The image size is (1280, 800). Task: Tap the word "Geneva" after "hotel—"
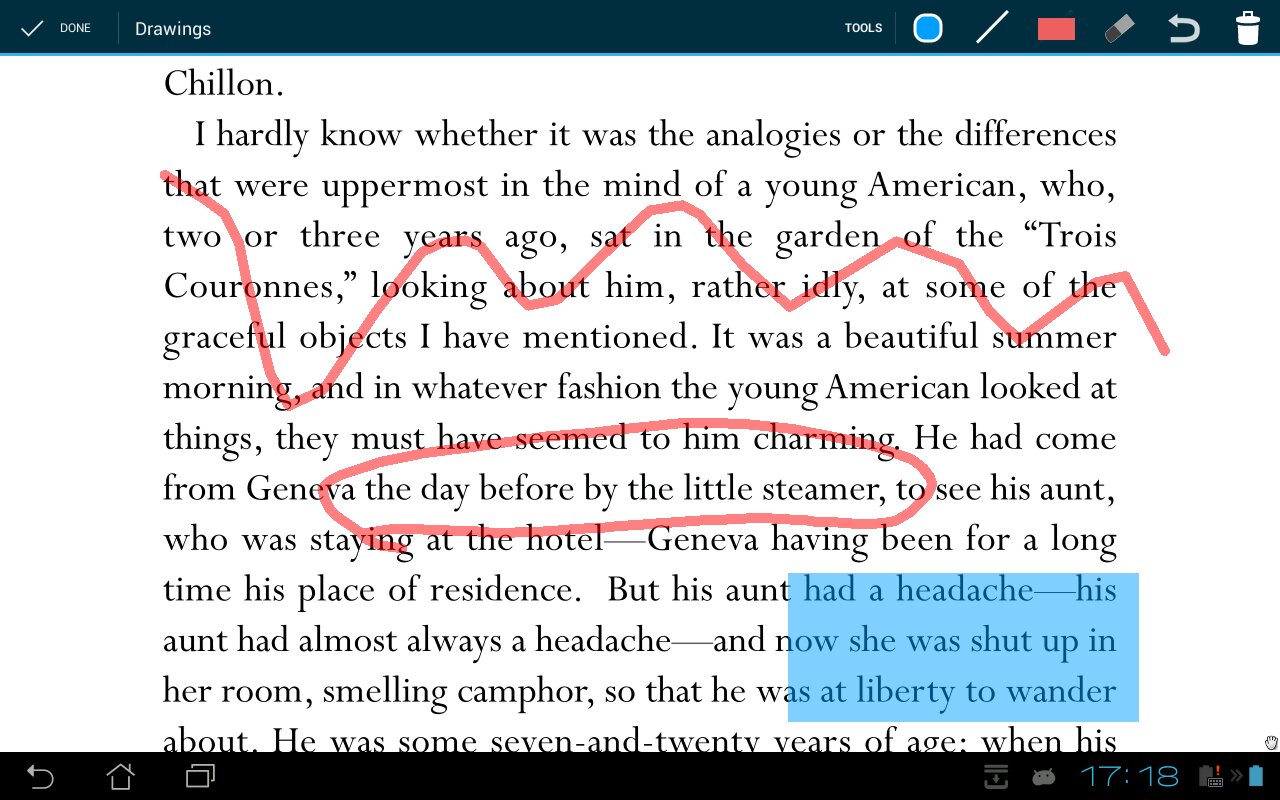click(703, 539)
